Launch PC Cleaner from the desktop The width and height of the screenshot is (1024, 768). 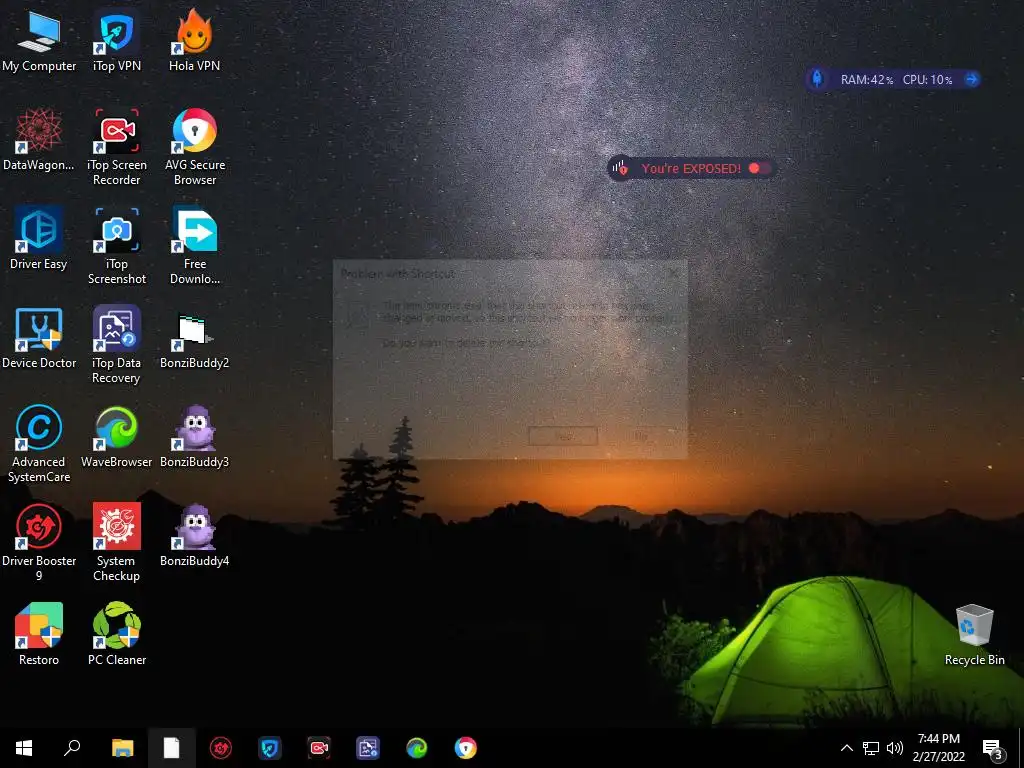click(117, 635)
